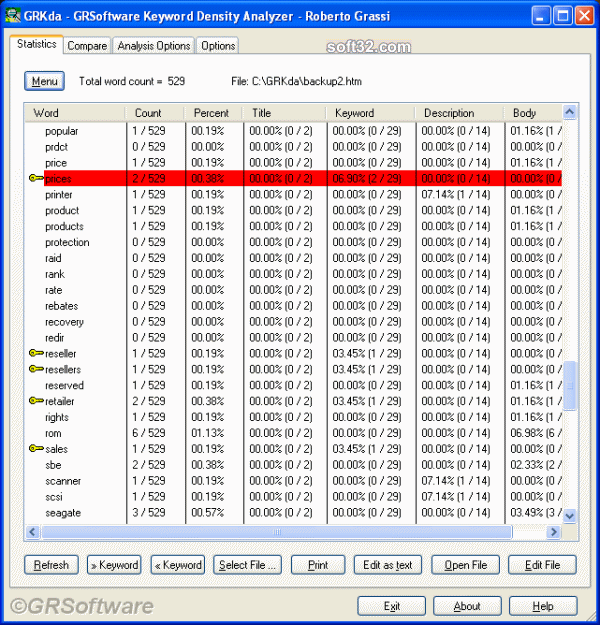Click Select File ... button
The width and height of the screenshot is (600, 625).
coord(247,565)
